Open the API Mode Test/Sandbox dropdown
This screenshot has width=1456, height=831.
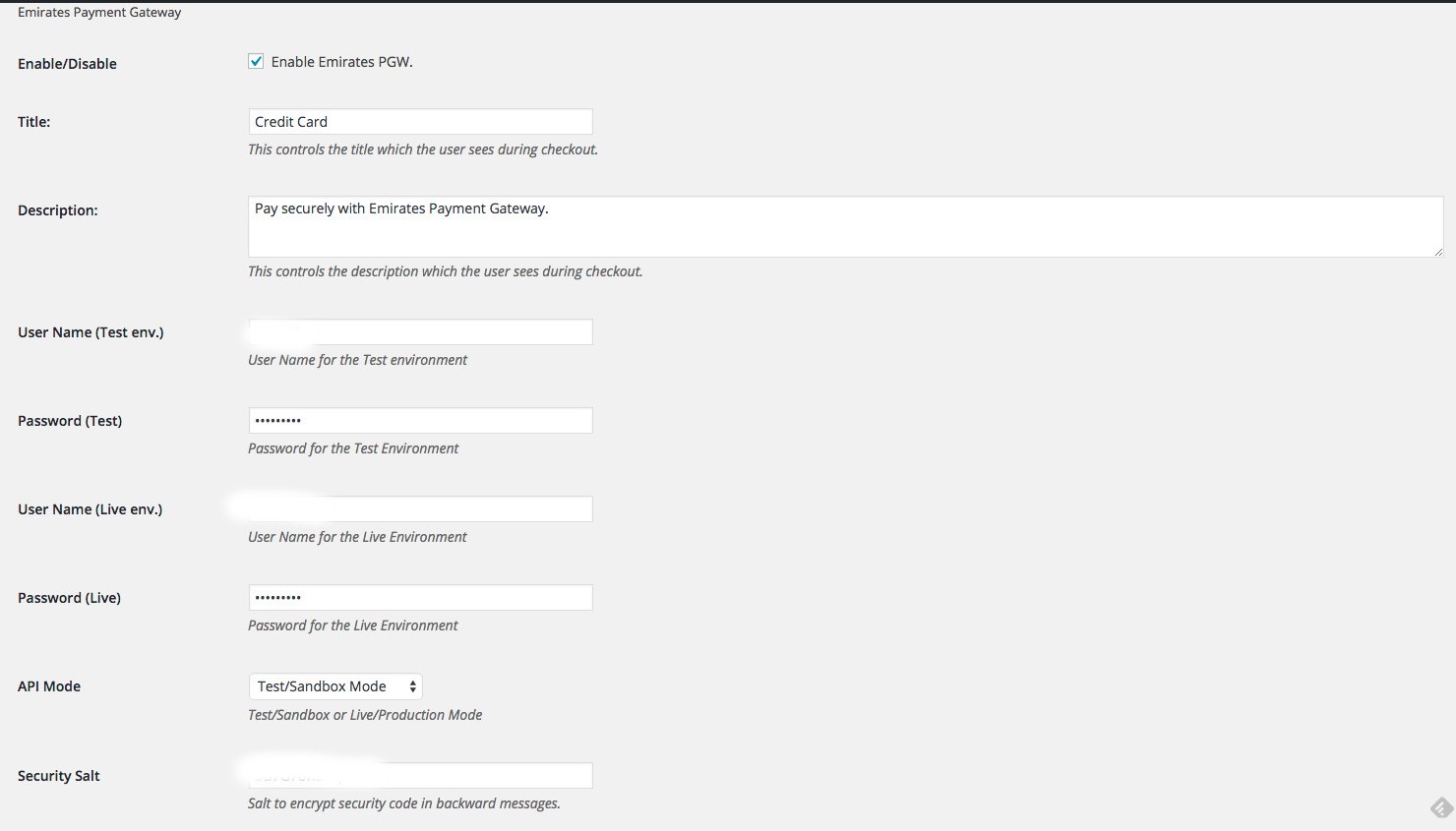click(335, 686)
